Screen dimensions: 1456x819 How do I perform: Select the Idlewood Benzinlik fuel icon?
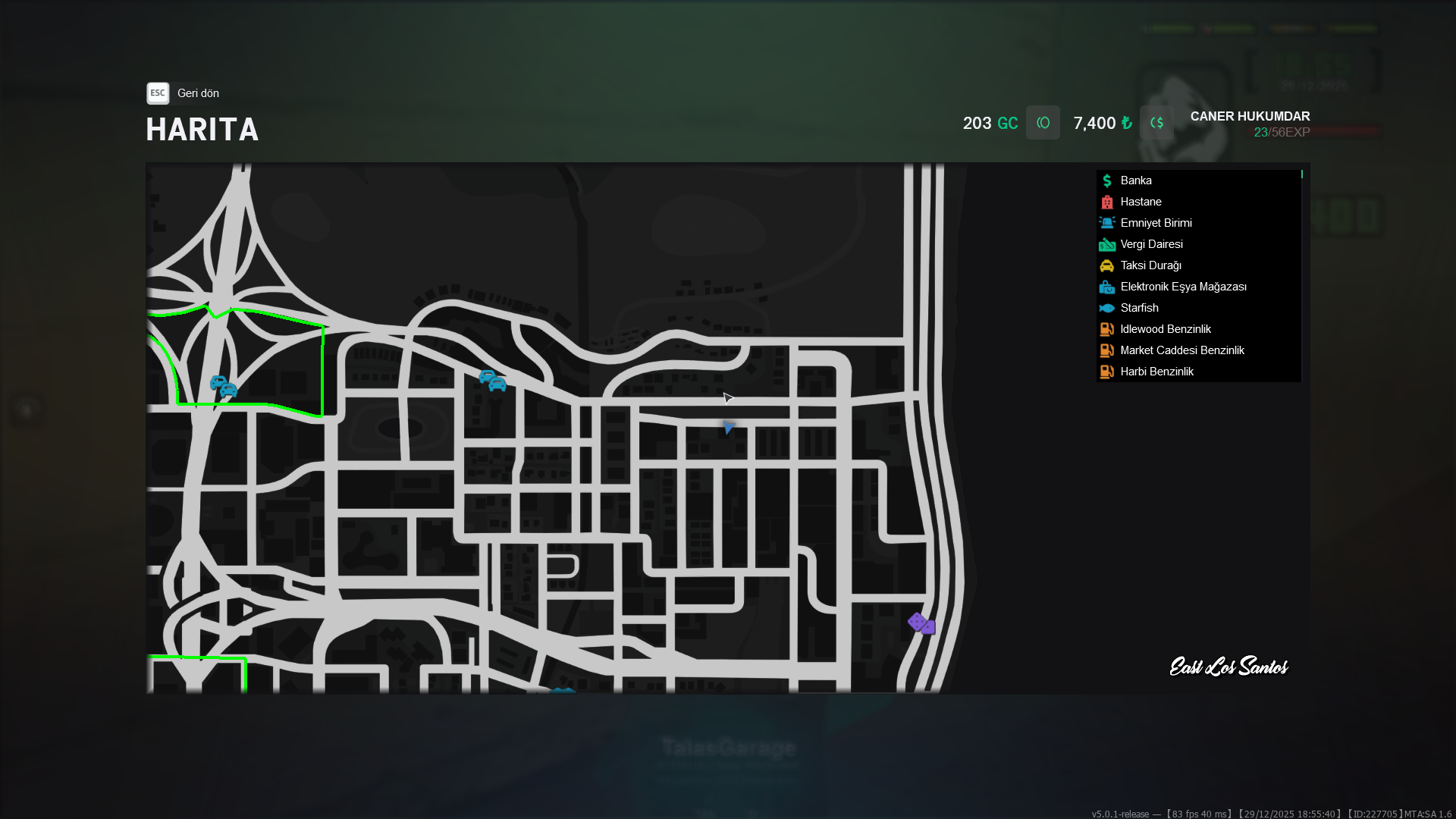point(1107,329)
